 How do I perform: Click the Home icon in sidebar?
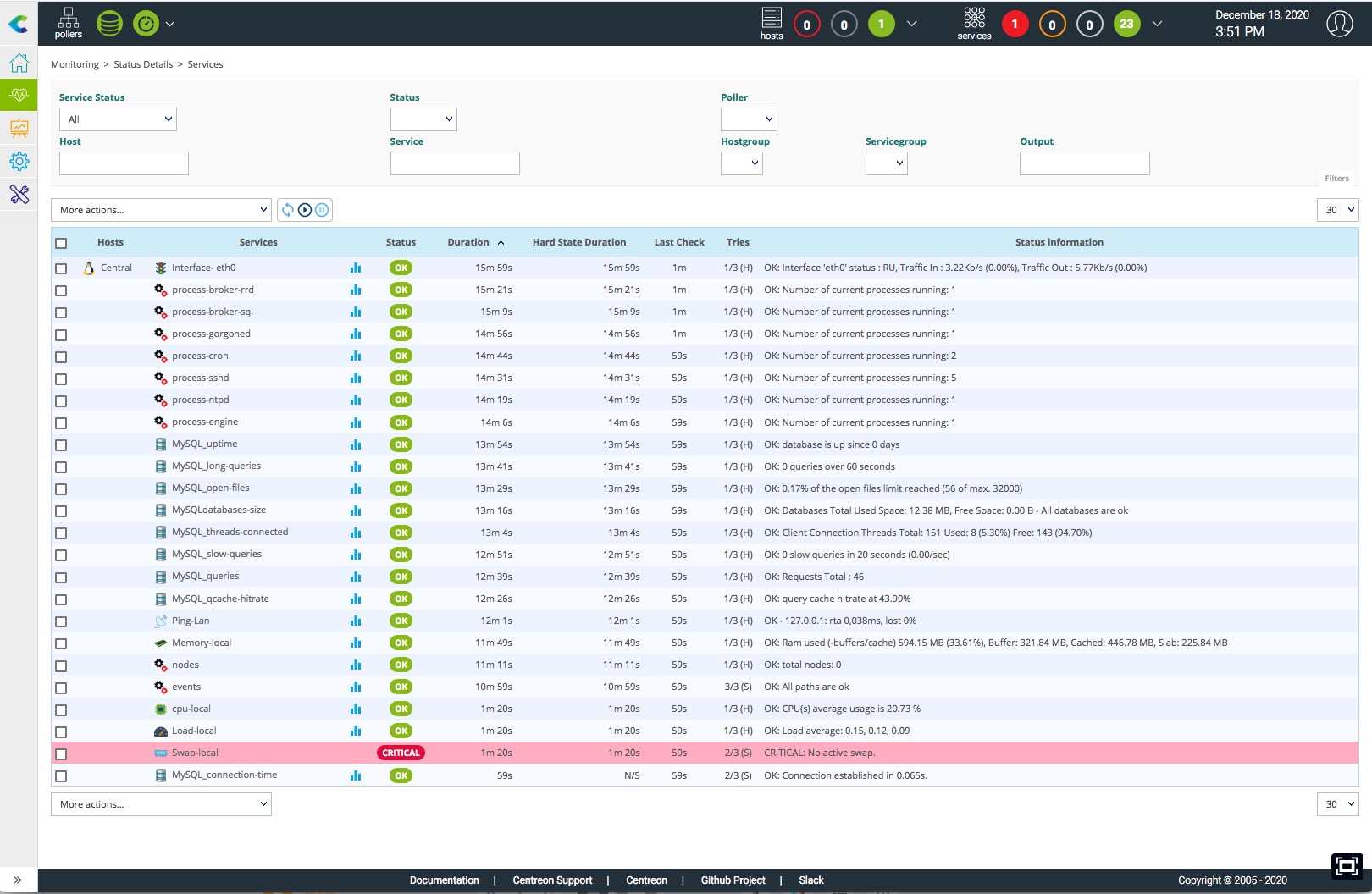(x=19, y=63)
